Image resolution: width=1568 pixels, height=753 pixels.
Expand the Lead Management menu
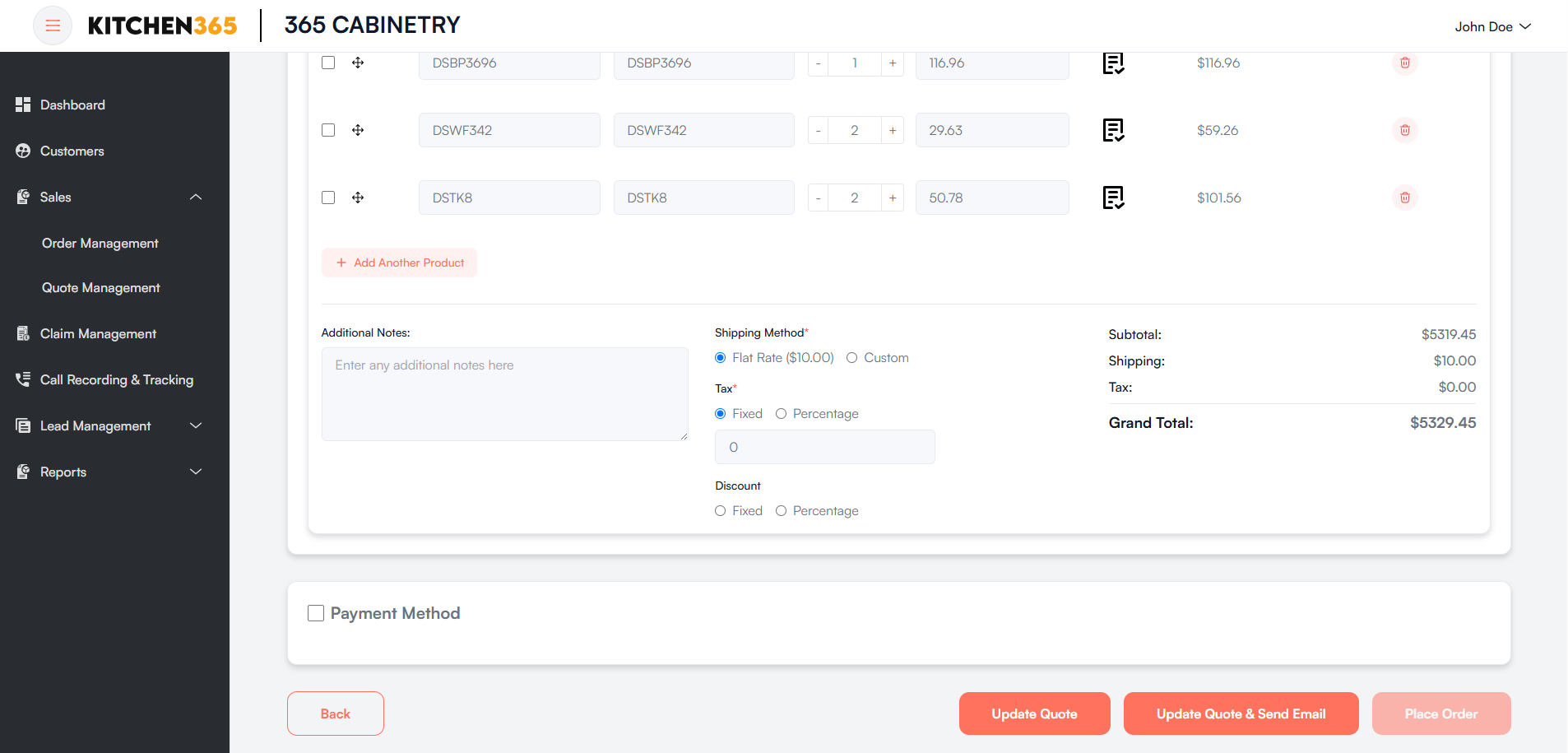(195, 425)
